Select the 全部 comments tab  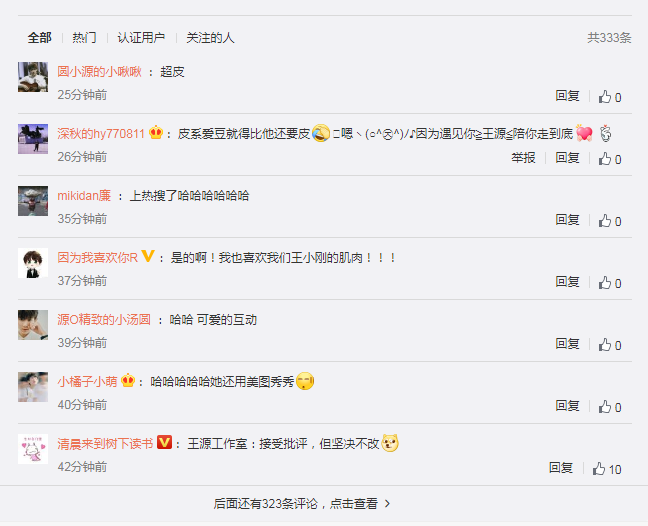click(x=40, y=38)
